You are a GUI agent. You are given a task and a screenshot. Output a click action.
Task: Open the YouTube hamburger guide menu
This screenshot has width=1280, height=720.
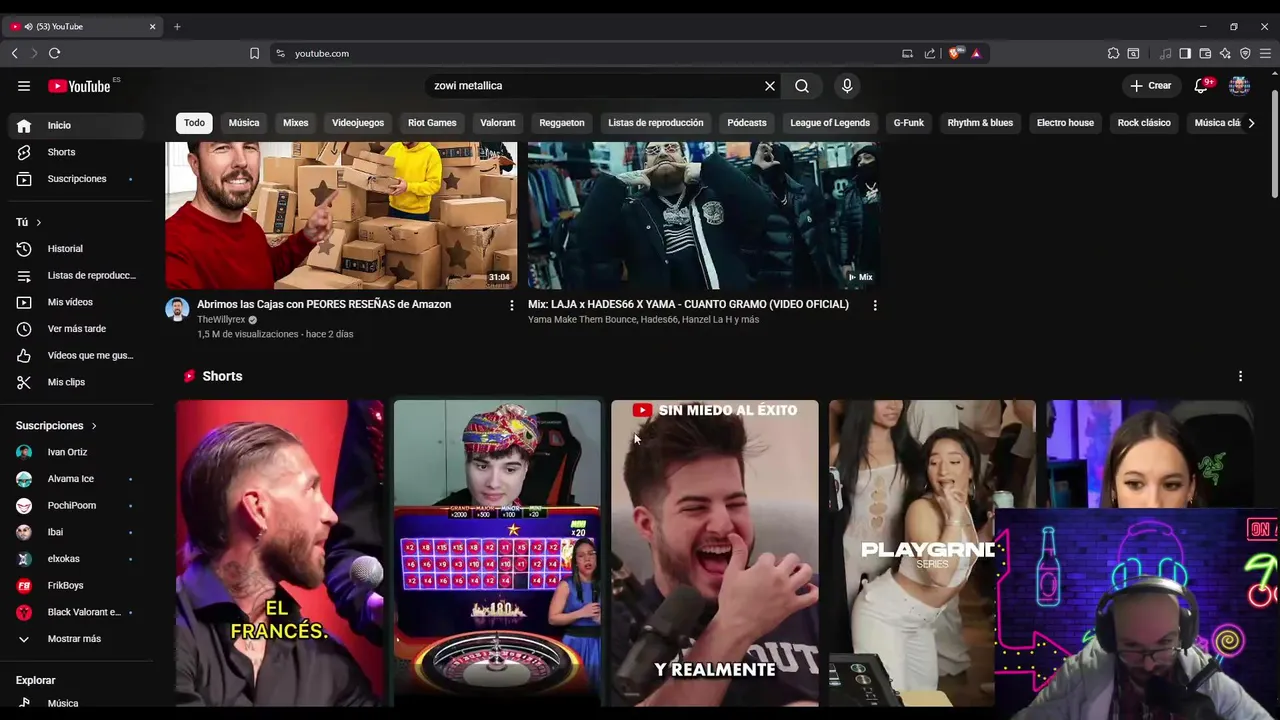tap(24, 86)
